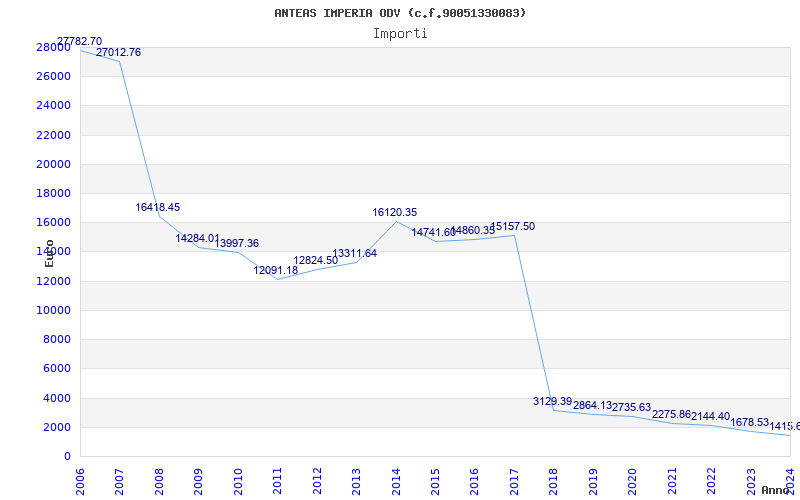Screen dimensions: 800x500
Task: Click x-axis year 2011
Action: pyautogui.click(x=277, y=482)
